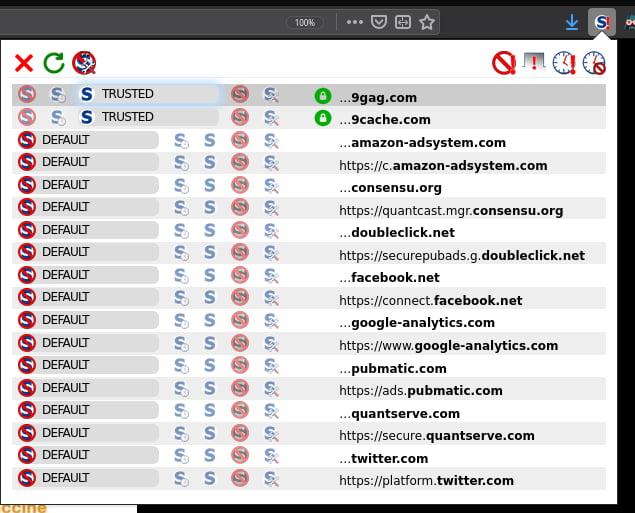Click DEFAULT preset on …consensu.org row
This screenshot has width=635, height=513.
pos(87,185)
